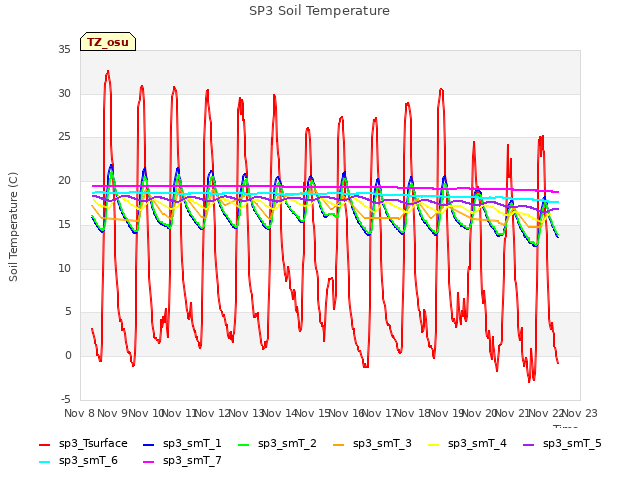The height and width of the screenshot is (480, 640).
Task: Click the purple sp3_smT_5 legend swatch
Action: 529,444
